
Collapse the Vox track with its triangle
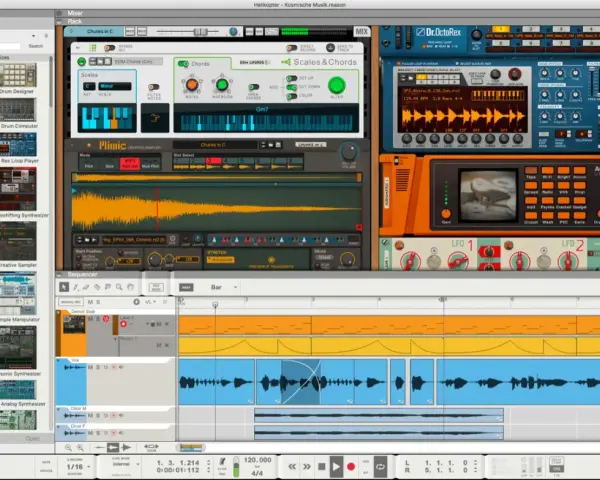point(59,361)
